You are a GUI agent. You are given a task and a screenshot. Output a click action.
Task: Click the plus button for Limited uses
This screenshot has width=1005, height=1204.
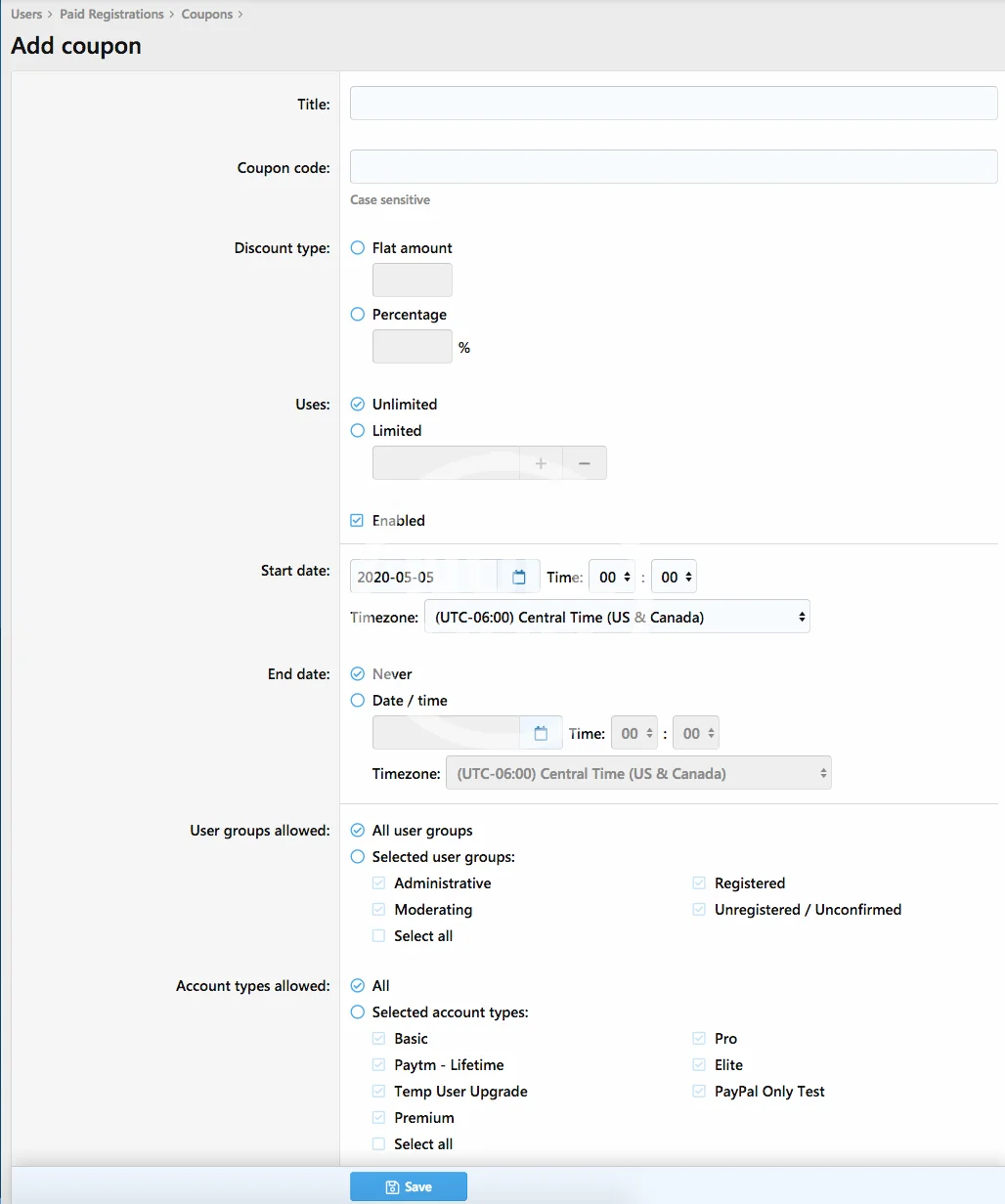click(x=541, y=463)
